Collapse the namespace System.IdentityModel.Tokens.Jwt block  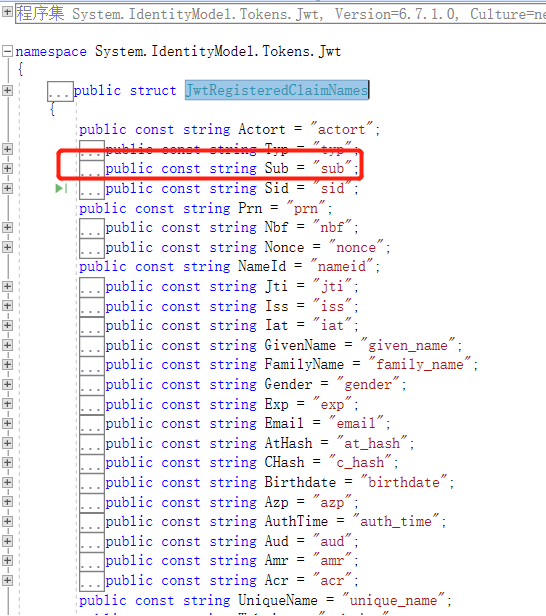(x=7, y=51)
